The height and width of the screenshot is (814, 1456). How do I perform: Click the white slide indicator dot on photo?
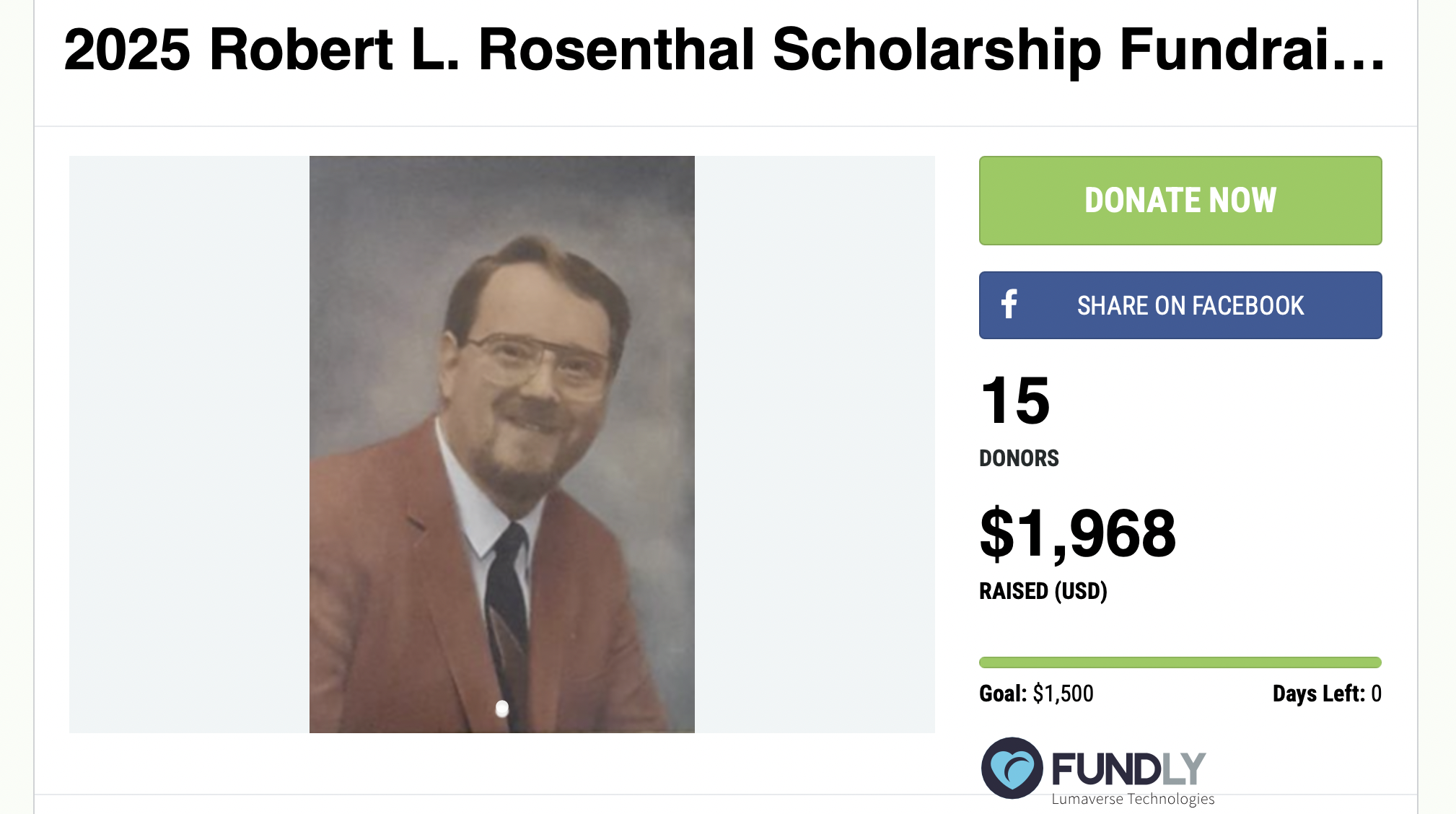[502, 709]
